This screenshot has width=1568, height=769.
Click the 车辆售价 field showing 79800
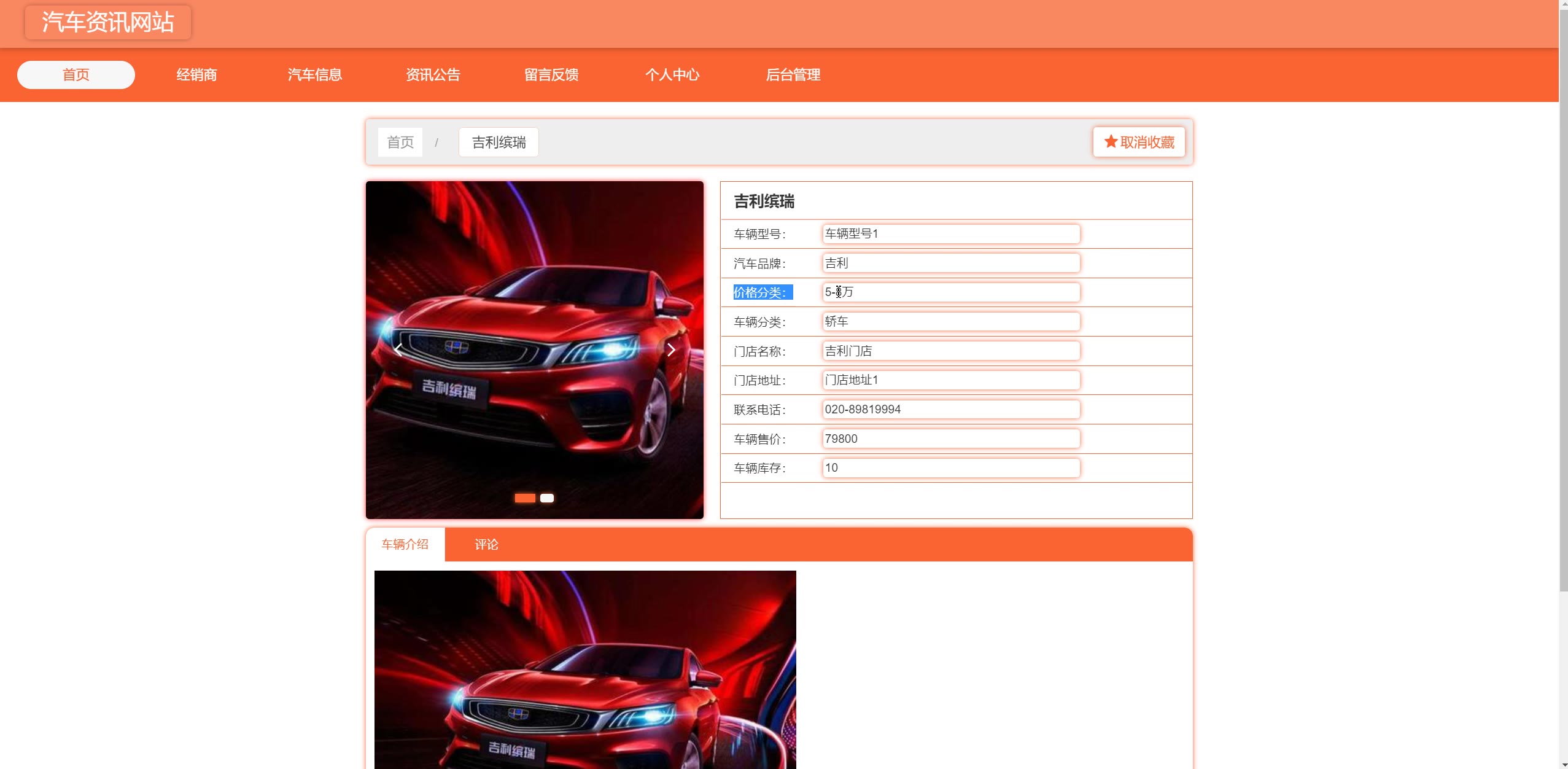point(951,439)
